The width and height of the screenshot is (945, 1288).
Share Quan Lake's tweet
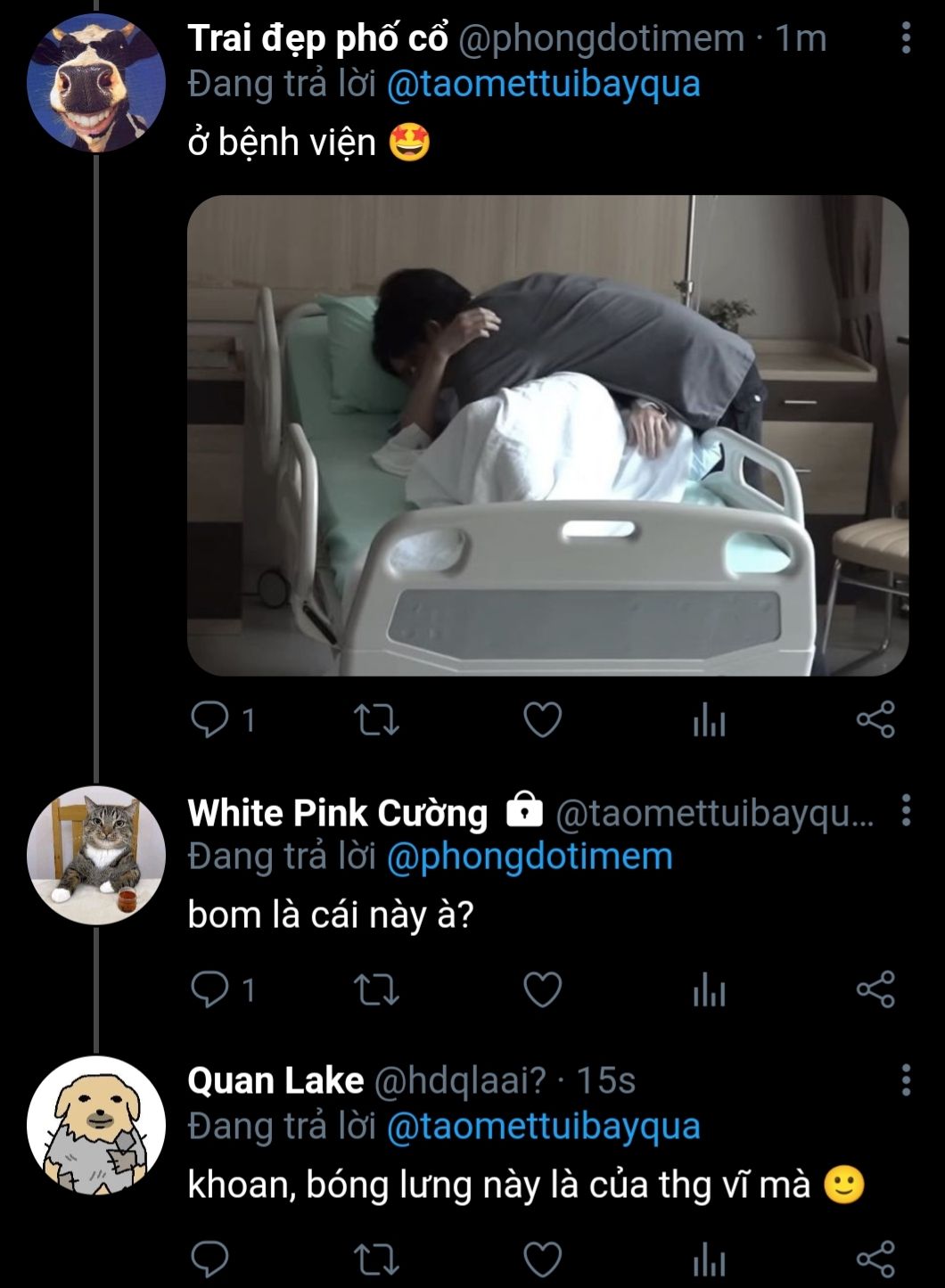click(x=875, y=1259)
